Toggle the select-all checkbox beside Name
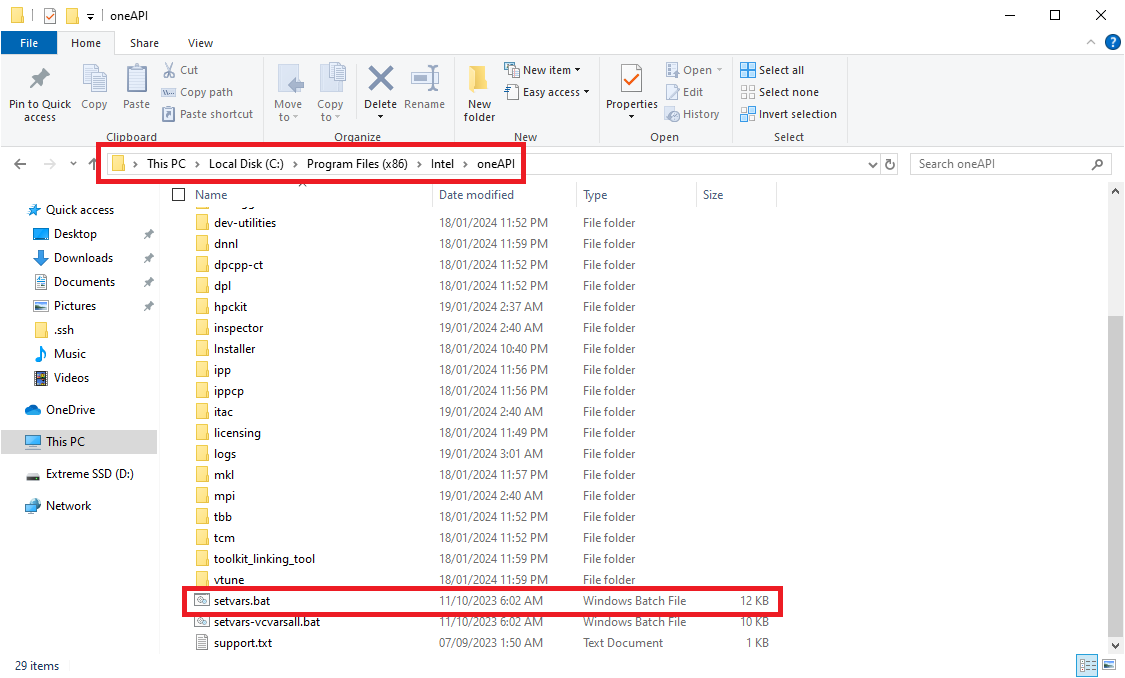The height and width of the screenshot is (678, 1125). coord(179,194)
